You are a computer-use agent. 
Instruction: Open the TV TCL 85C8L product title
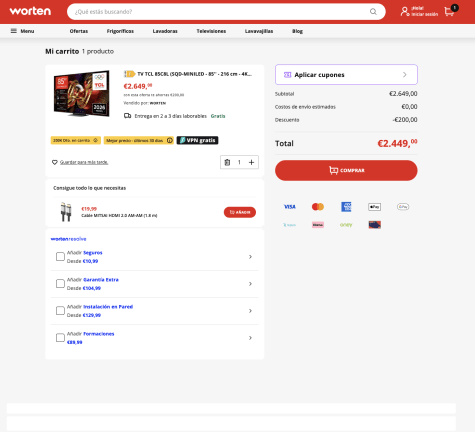(195, 74)
